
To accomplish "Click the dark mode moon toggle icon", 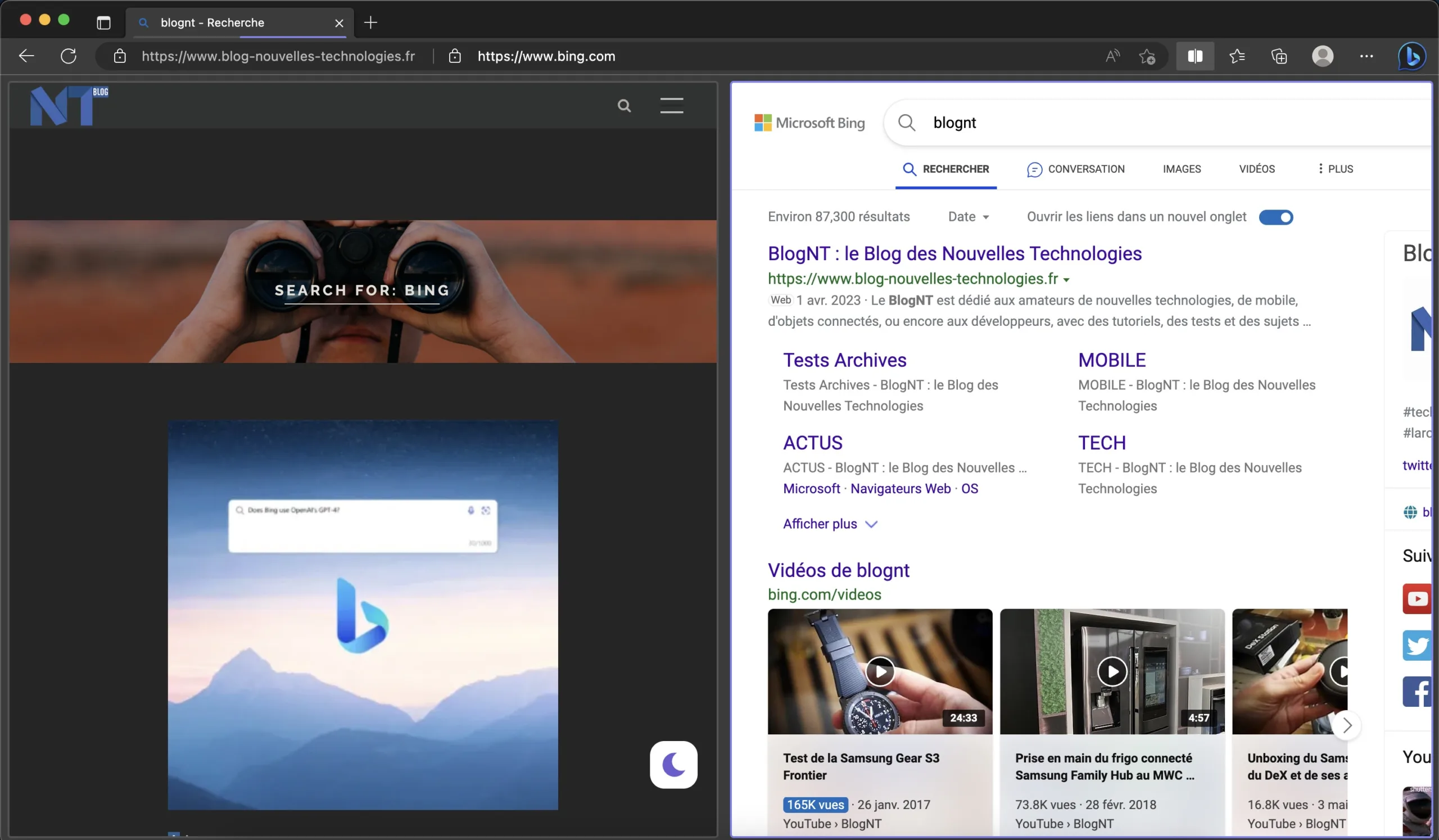I will (x=674, y=764).
